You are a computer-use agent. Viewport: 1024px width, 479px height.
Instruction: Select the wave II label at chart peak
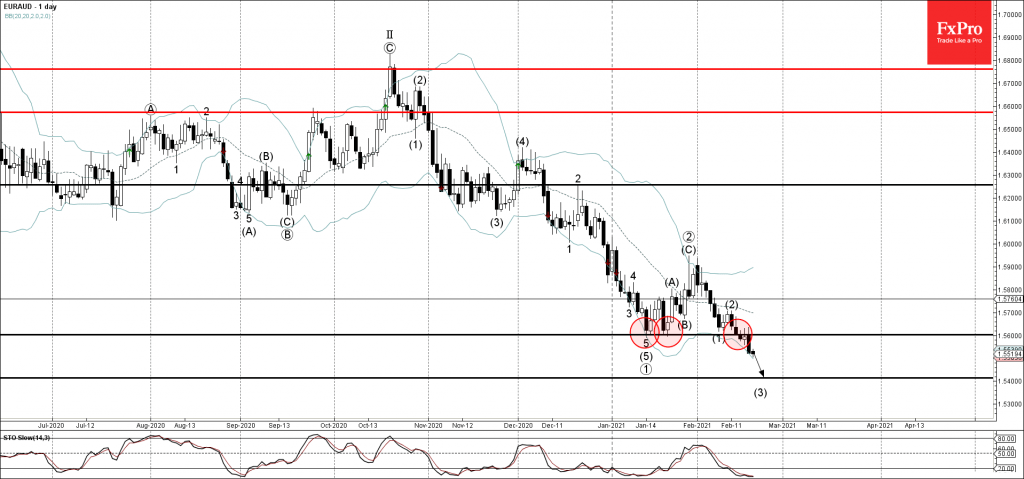pos(390,32)
